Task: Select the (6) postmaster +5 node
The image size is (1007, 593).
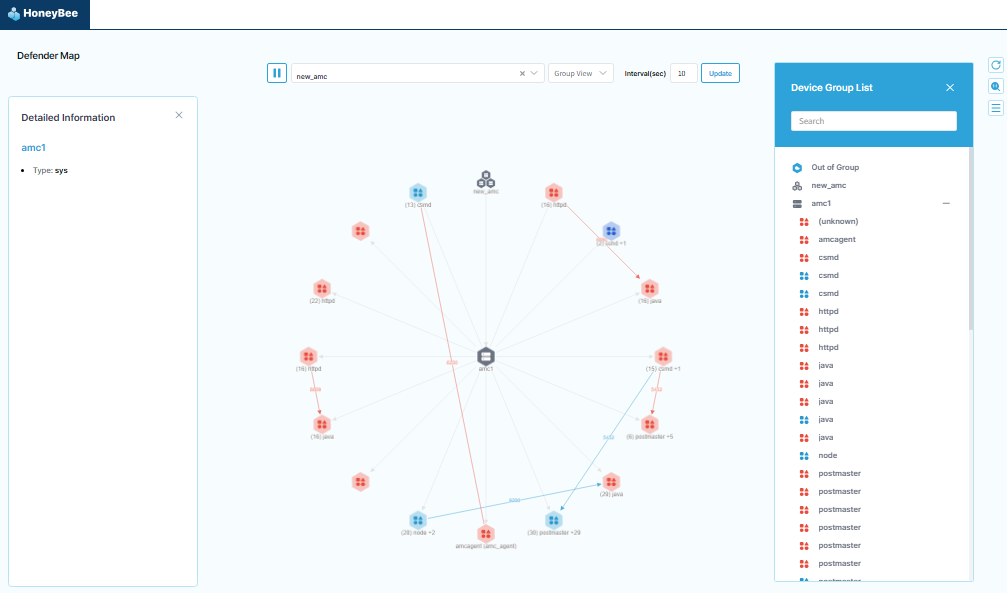Action: (649, 424)
